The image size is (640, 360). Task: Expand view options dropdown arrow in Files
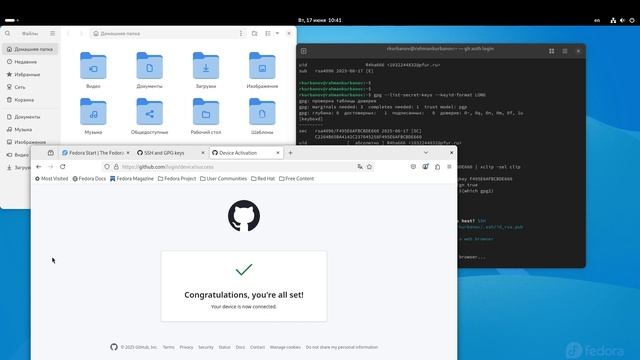coord(277,33)
